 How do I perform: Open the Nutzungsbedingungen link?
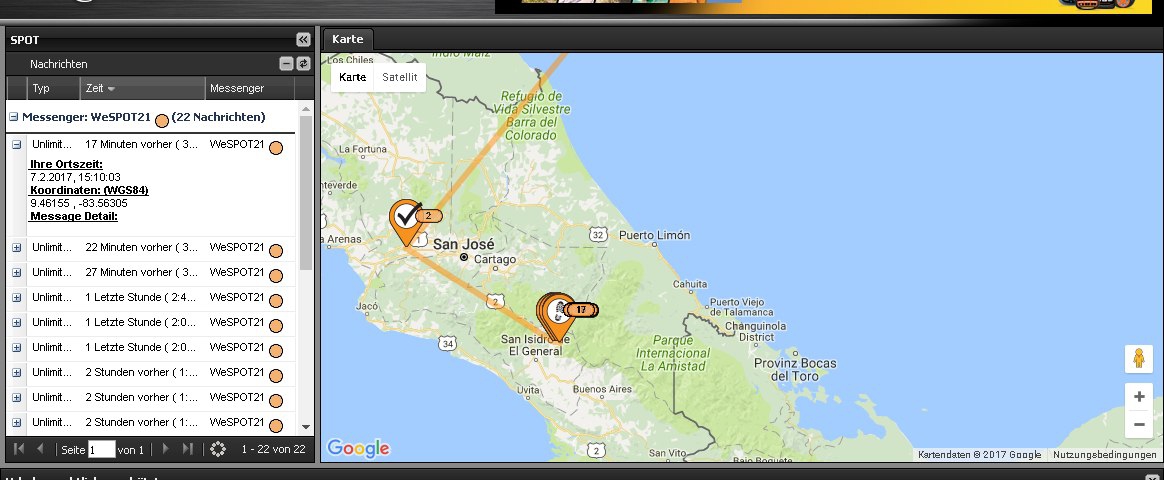tap(1104, 455)
